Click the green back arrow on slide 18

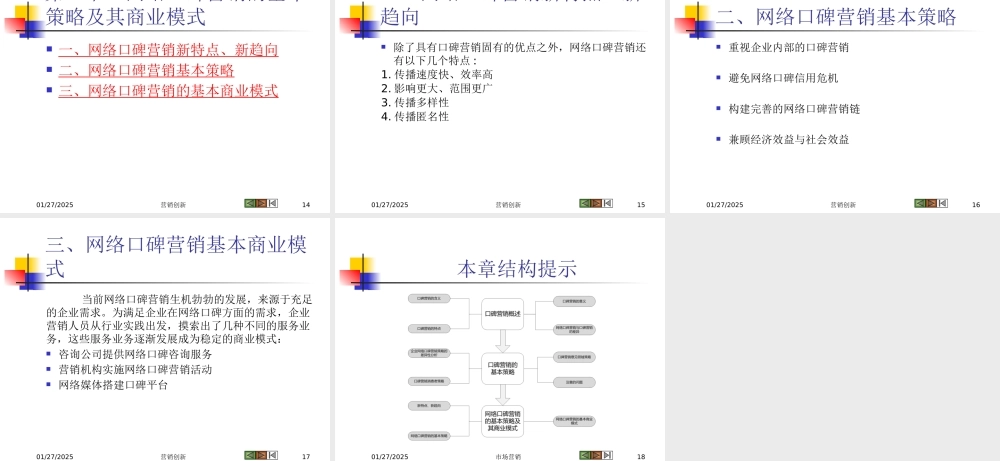pos(585,455)
